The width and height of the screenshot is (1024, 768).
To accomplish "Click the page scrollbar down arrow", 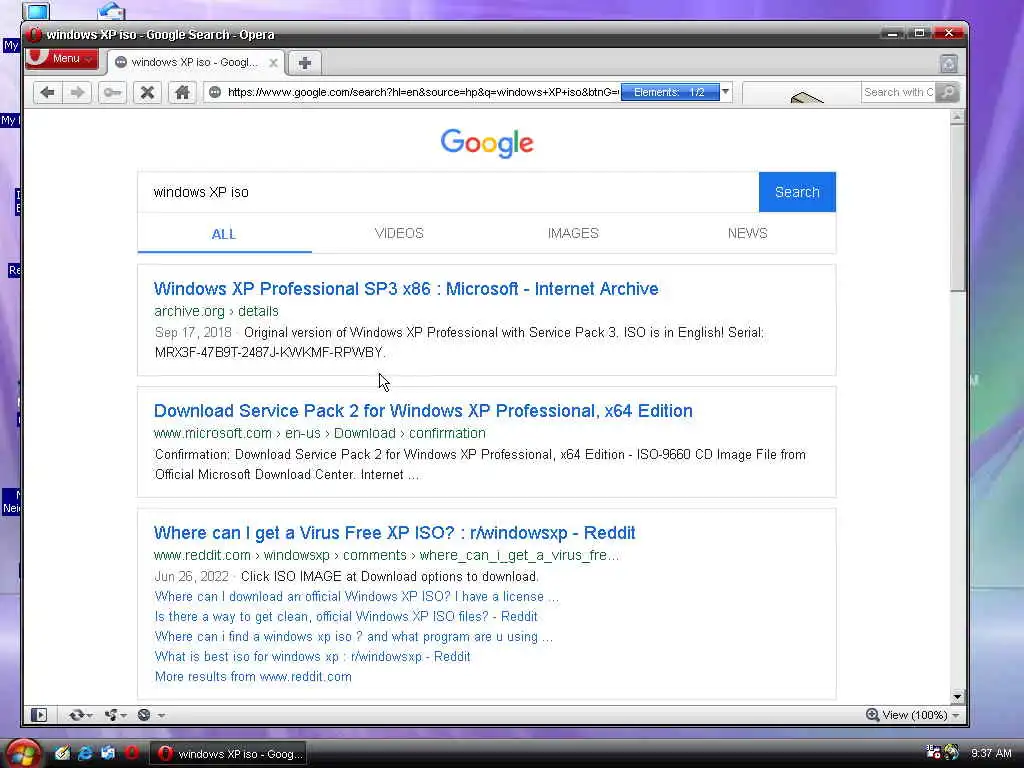I will pyautogui.click(x=957, y=696).
